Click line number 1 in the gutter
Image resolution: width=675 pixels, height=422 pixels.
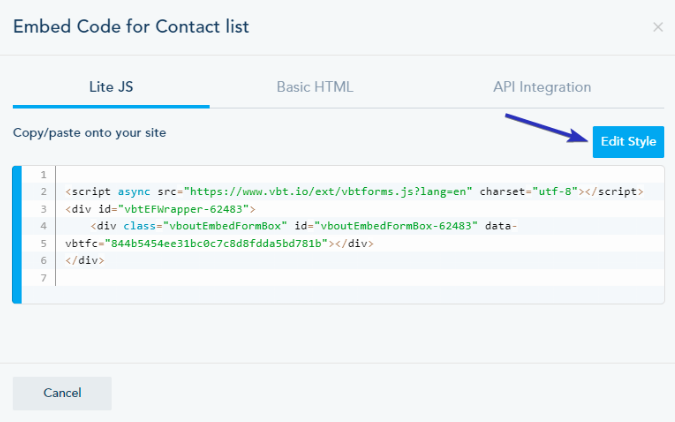tap(43, 175)
